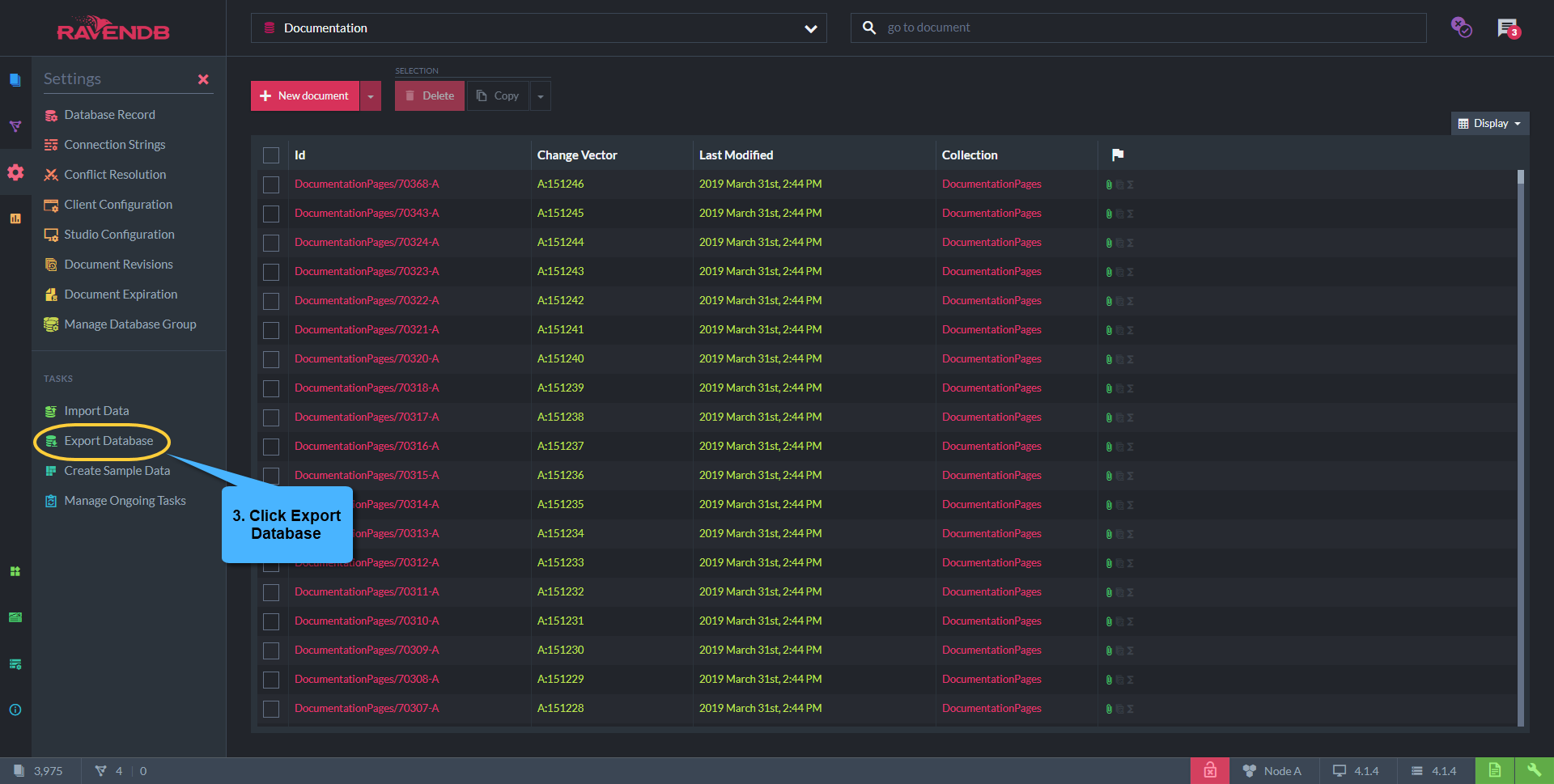
Task: Check the box for DocumentationPages/70307-A
Action: click(x=271, y=709)
